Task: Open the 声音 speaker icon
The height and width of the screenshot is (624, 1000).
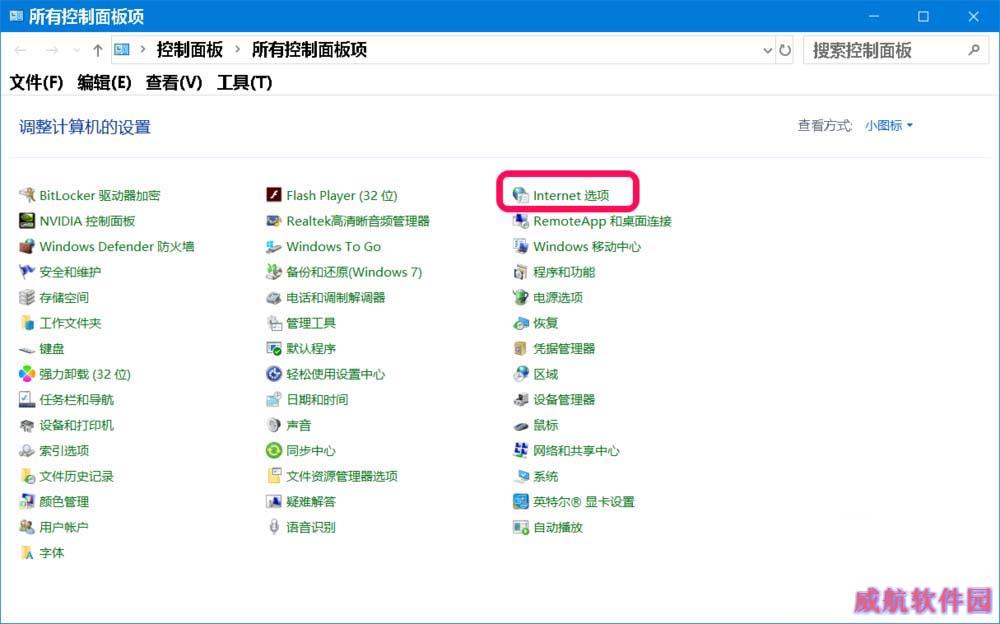Action: [274, 425]
